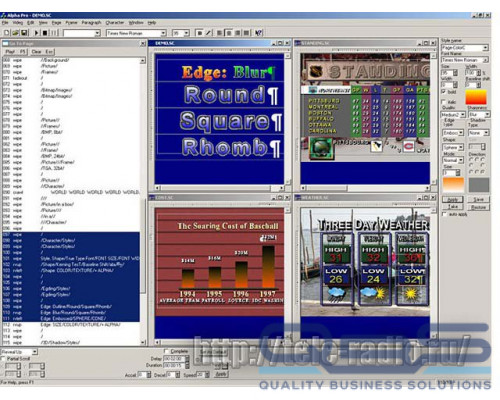Viewport: 500px width, 400px height.
Task: Toggle the Complete checkbox
Action: 166,351
